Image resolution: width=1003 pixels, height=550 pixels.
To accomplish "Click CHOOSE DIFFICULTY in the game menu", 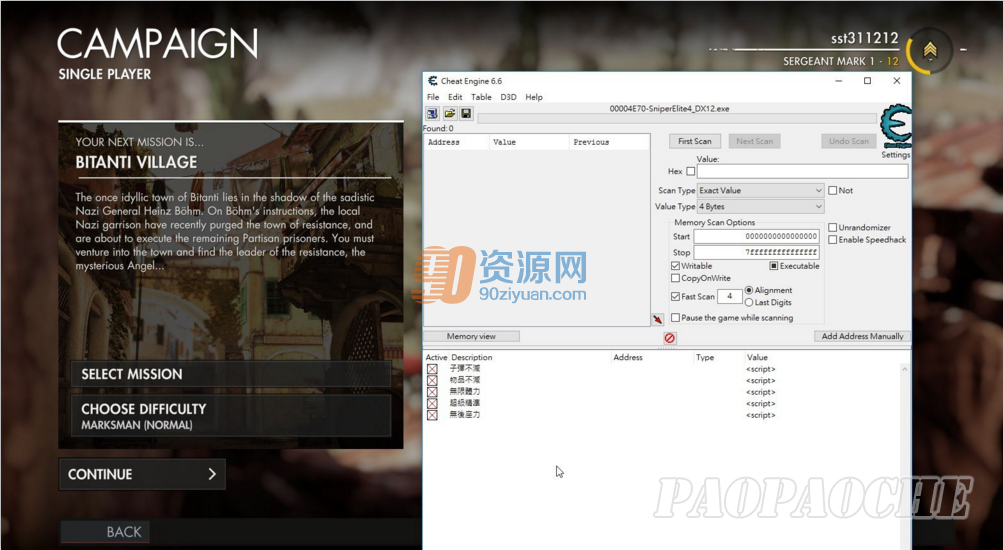I will click(231, 416).
